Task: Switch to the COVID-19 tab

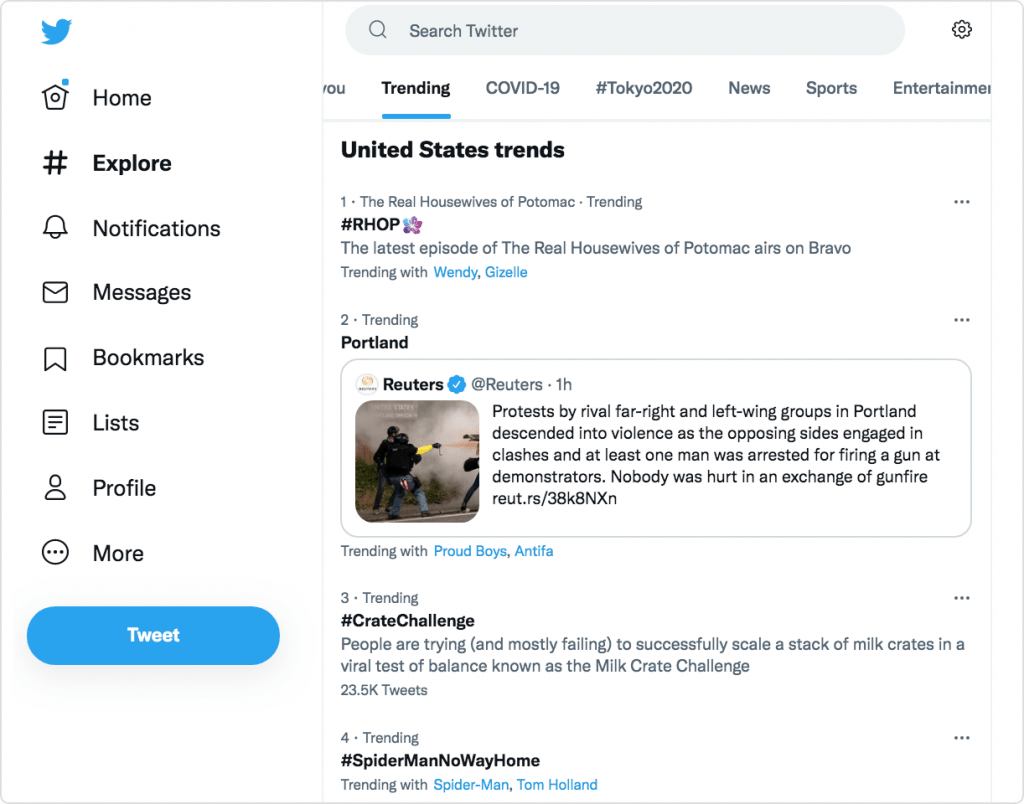Action: pyautogui.click(x=522, y=88)
